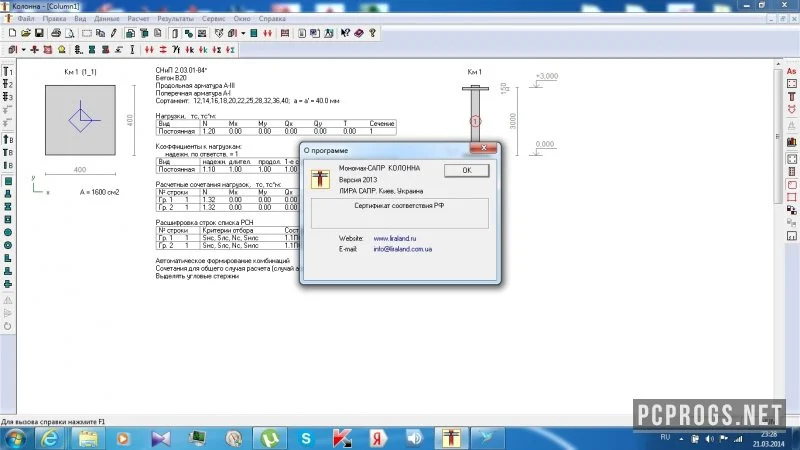Select the single-tier column icon T1
Viewport: 800px width, 450px height.
8,71
